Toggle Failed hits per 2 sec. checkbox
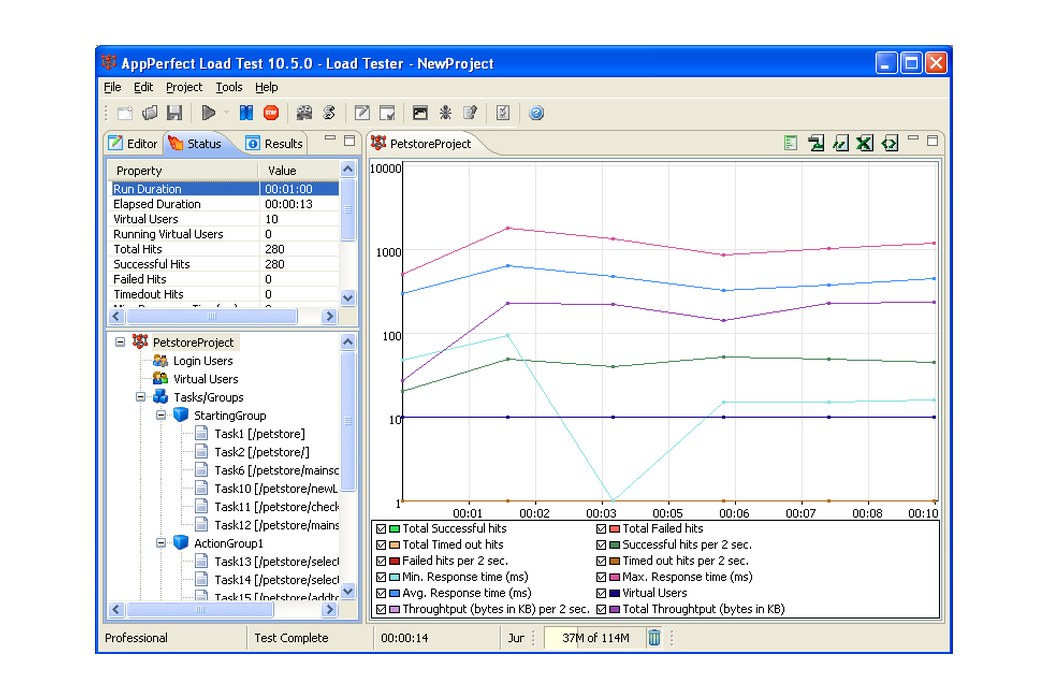1050x700 pixels. point(381,561)
